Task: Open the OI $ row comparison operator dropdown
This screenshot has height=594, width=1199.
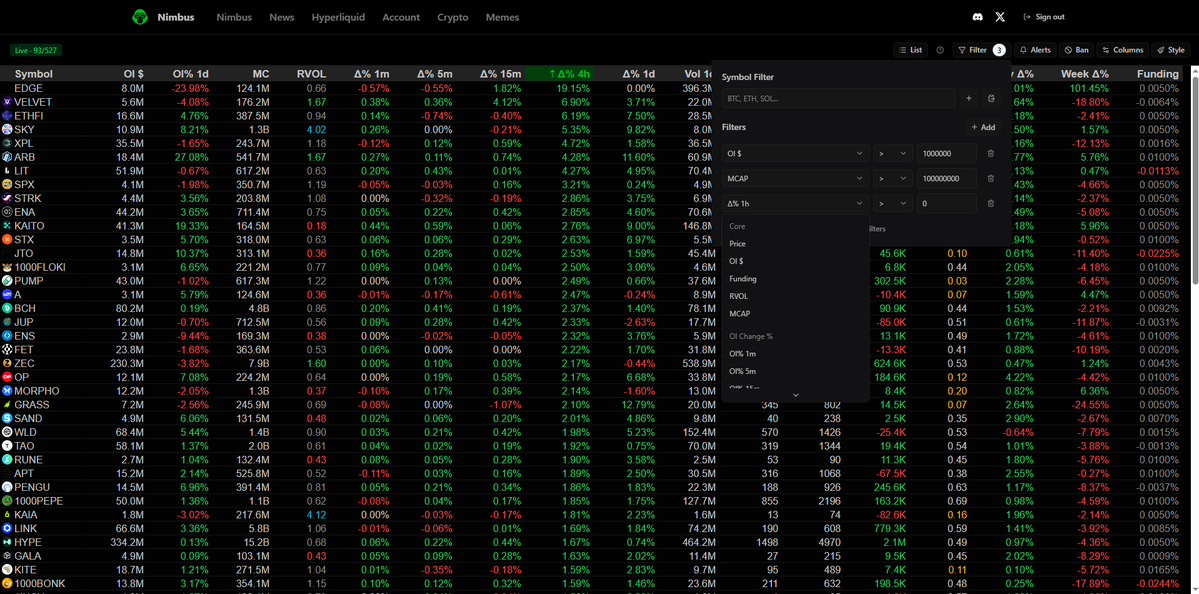Action: pos(893,153)
